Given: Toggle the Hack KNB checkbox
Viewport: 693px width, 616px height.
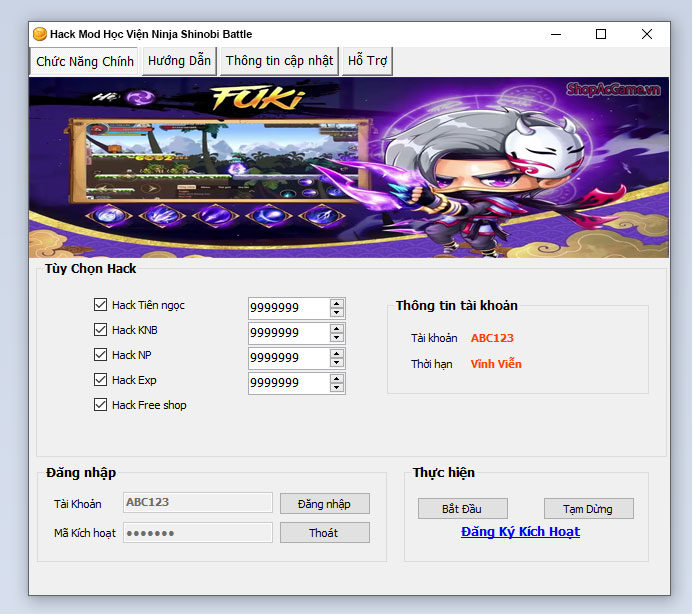Looking at the screenshot, I should click(x=100, y=330).
